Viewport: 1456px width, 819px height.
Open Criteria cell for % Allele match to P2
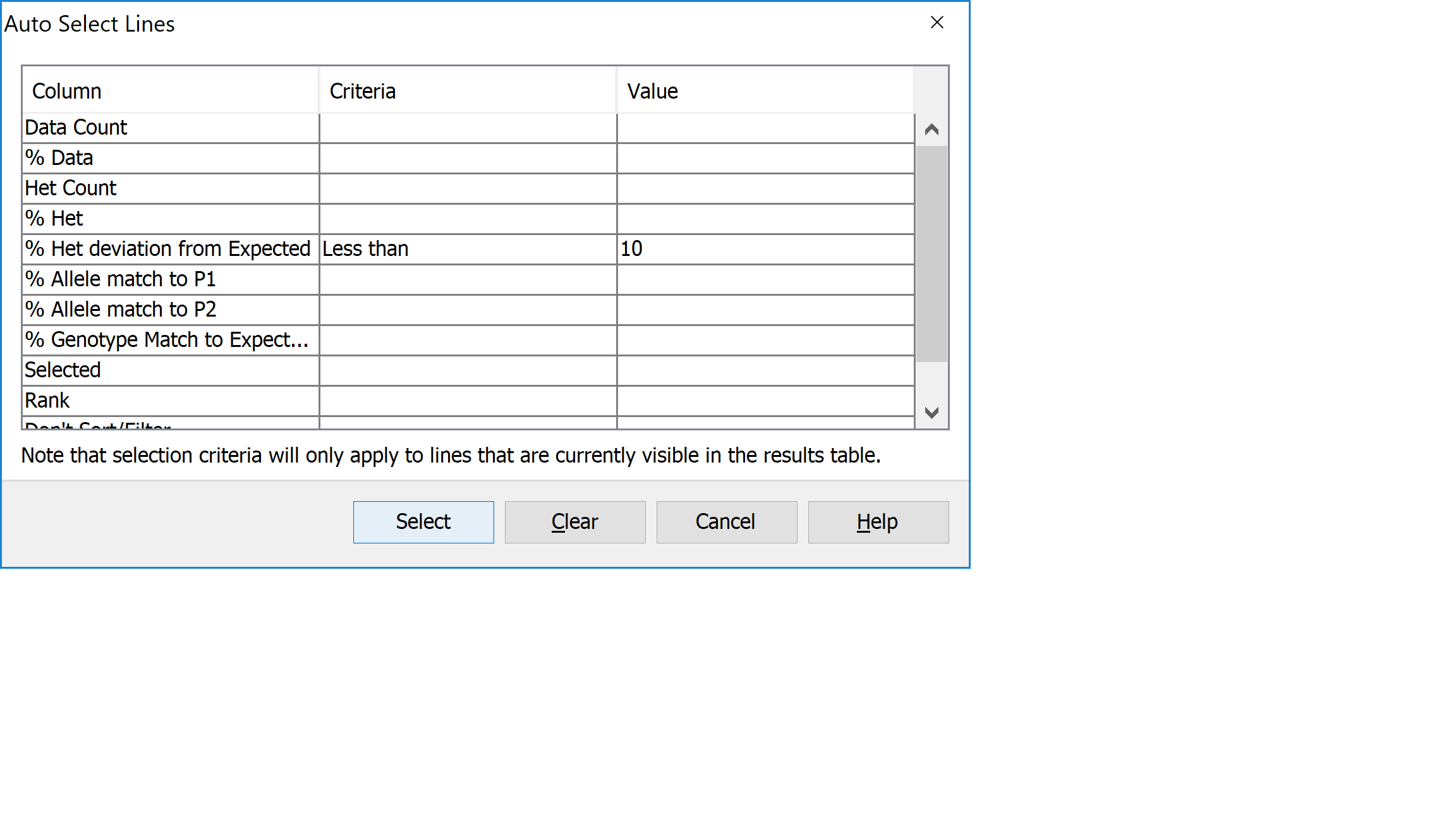point(468,310)
